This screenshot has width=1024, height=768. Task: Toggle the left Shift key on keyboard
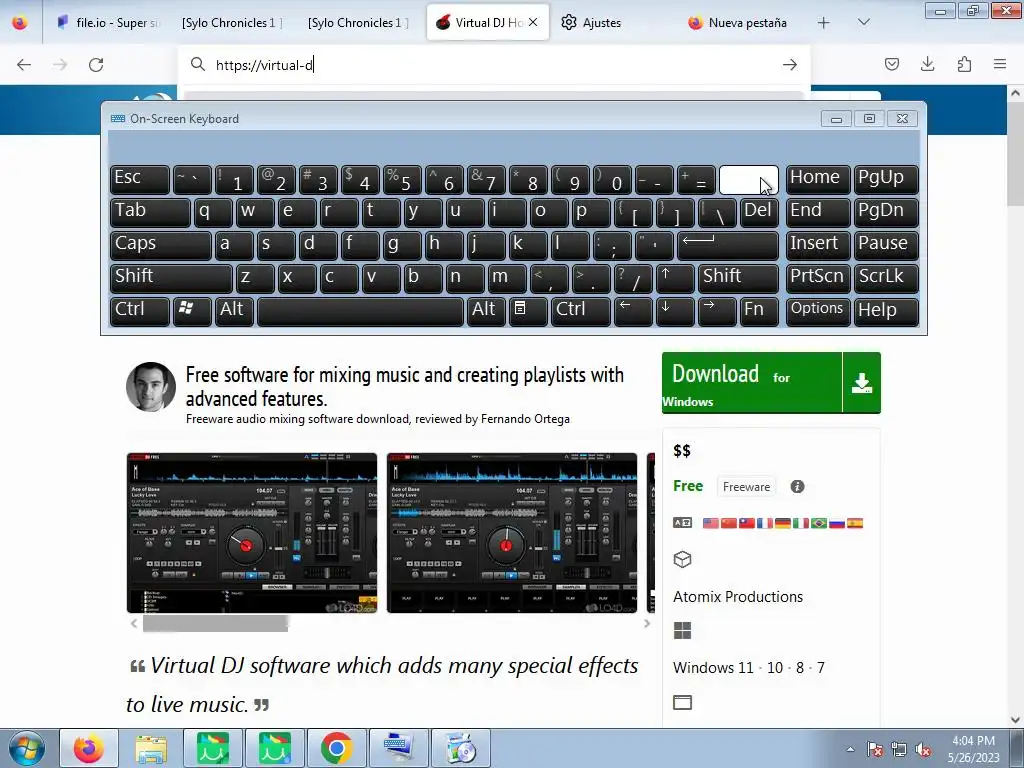(x=171, y=278)
